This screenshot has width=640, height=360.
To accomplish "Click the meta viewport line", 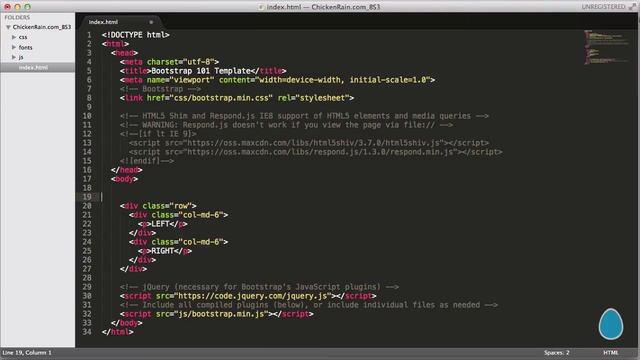I will pyautogui.click(x=278, y=80).
